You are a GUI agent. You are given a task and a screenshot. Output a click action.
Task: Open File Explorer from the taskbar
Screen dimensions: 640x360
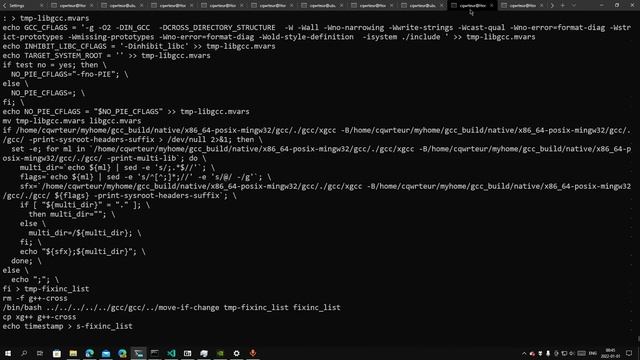tap(73, 353)
